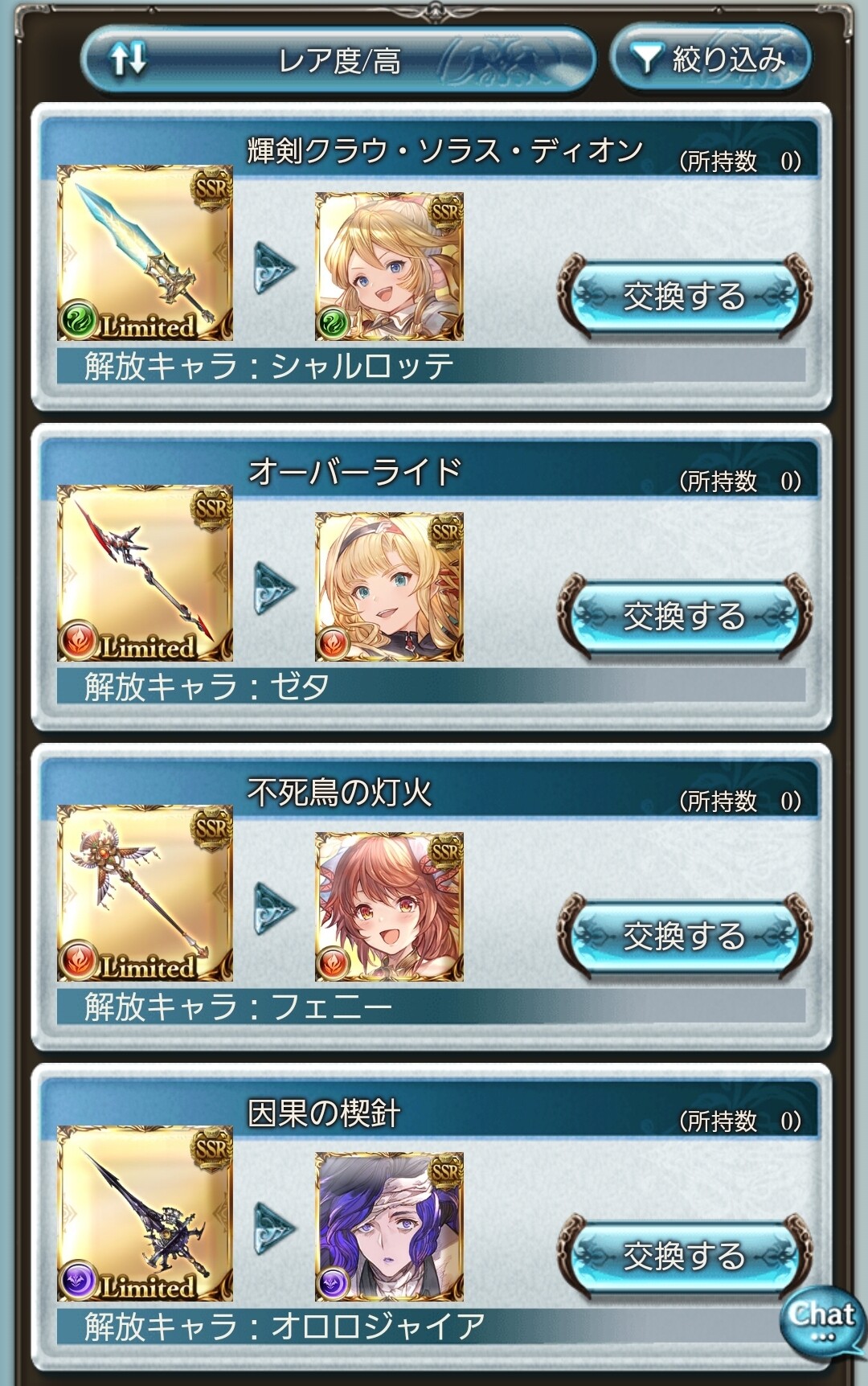Screen dimensions: 868x1386
Task: Click arrow between 輝剣 sword and シャルロッテ
Action: (275, 267)
